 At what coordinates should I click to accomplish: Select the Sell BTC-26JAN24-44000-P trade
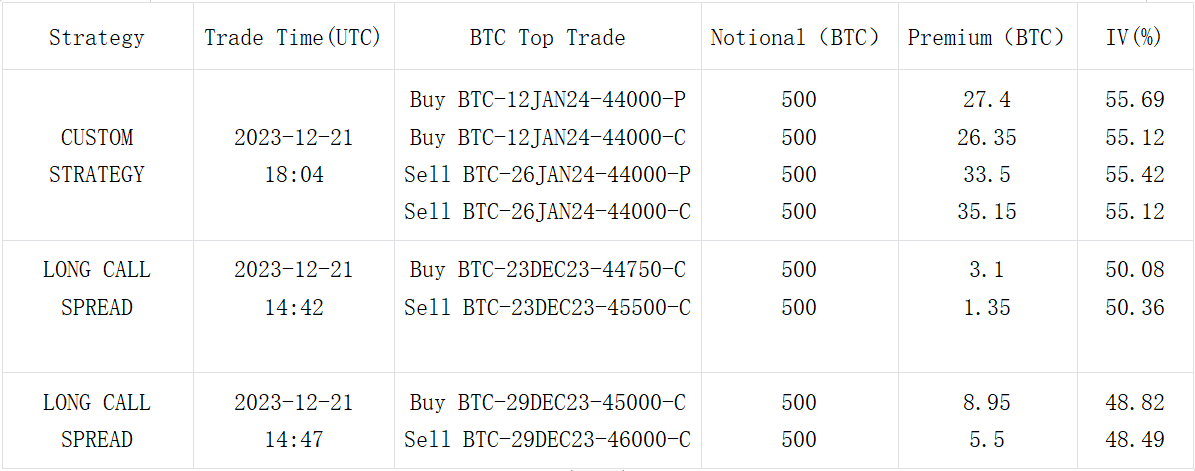point(547,175)
